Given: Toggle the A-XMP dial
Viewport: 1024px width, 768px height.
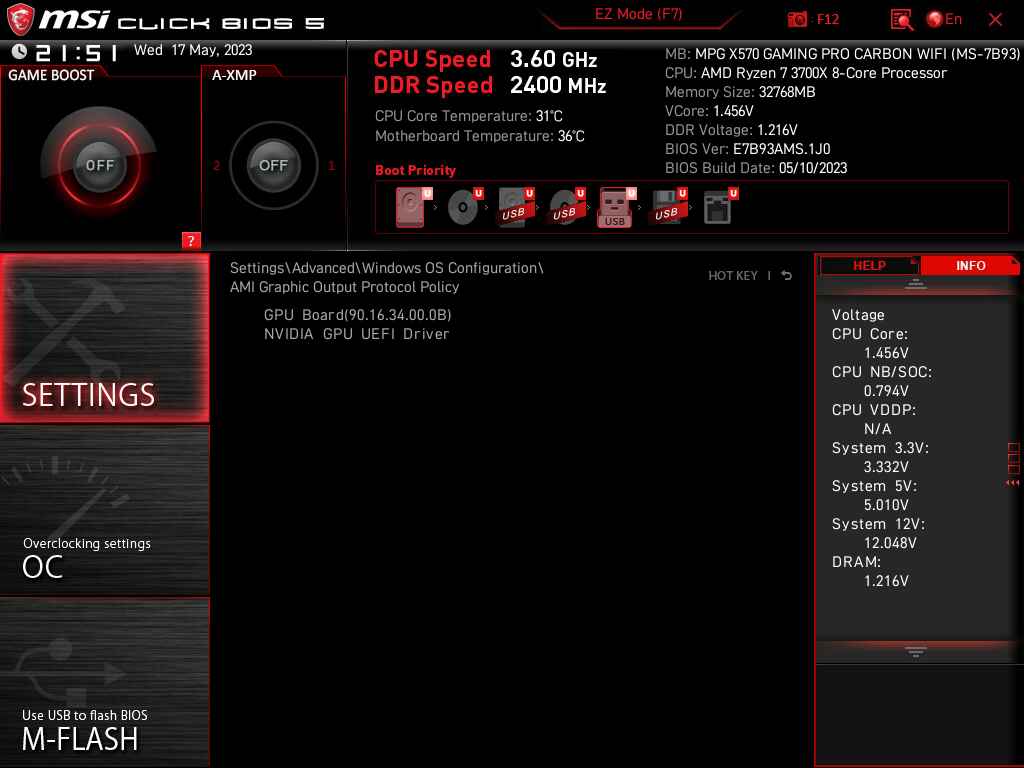Looking at the screenshot, I should (x=273, y=166).
